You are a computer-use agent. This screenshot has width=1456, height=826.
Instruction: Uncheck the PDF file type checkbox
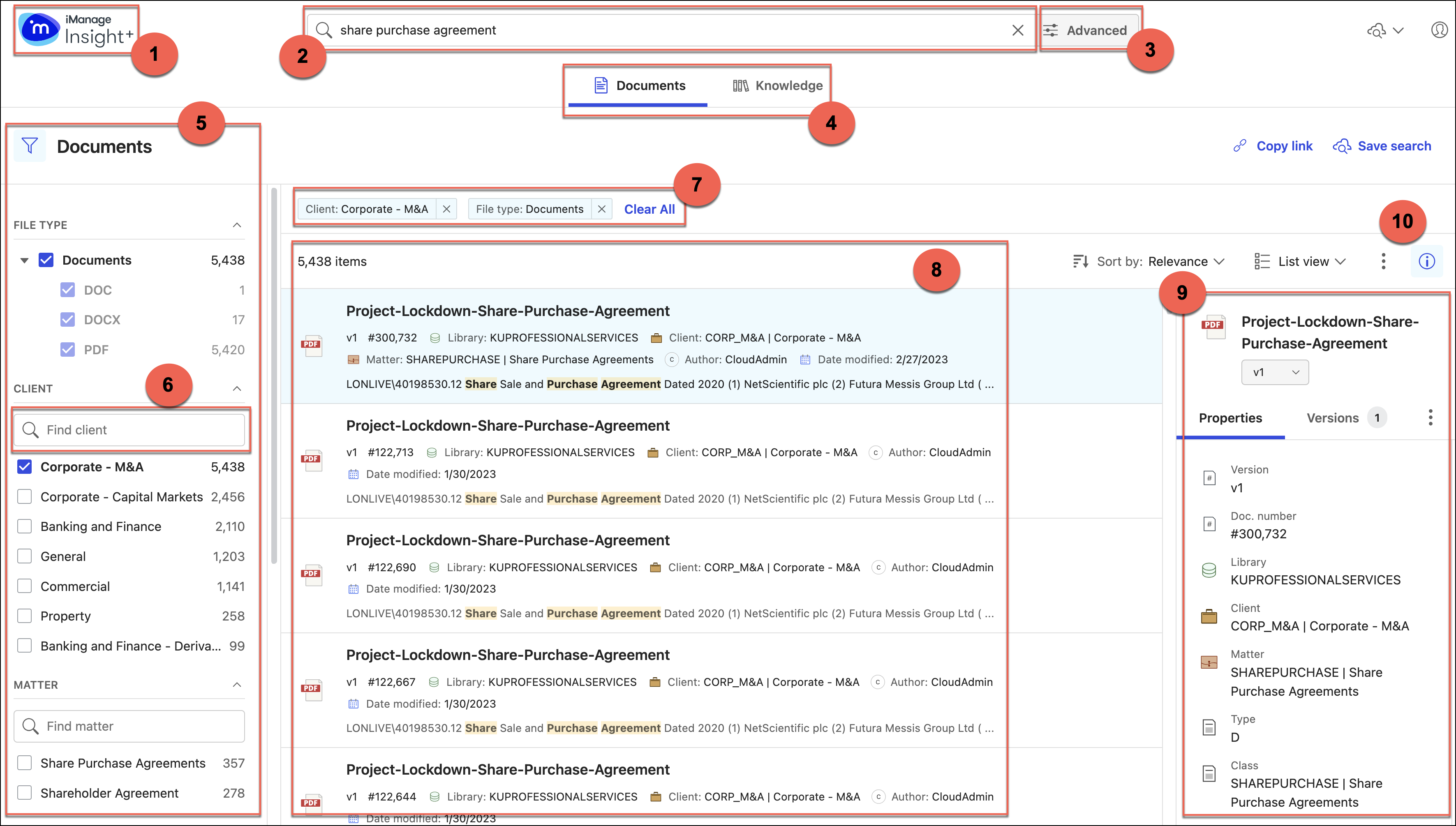tap(67, 349)
